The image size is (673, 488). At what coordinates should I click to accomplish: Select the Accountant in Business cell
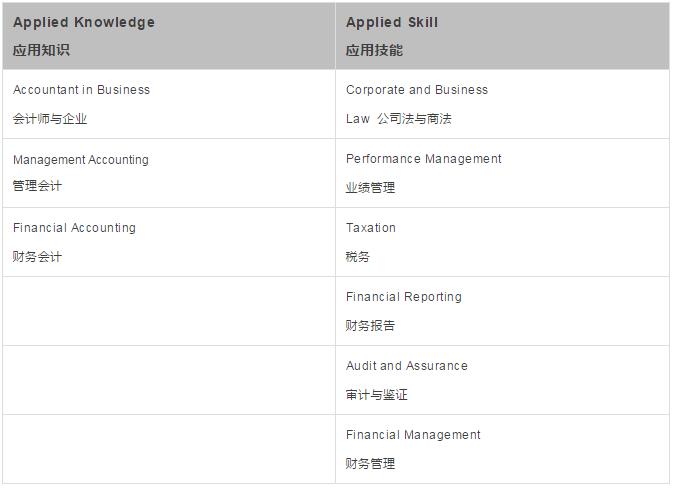81,90
